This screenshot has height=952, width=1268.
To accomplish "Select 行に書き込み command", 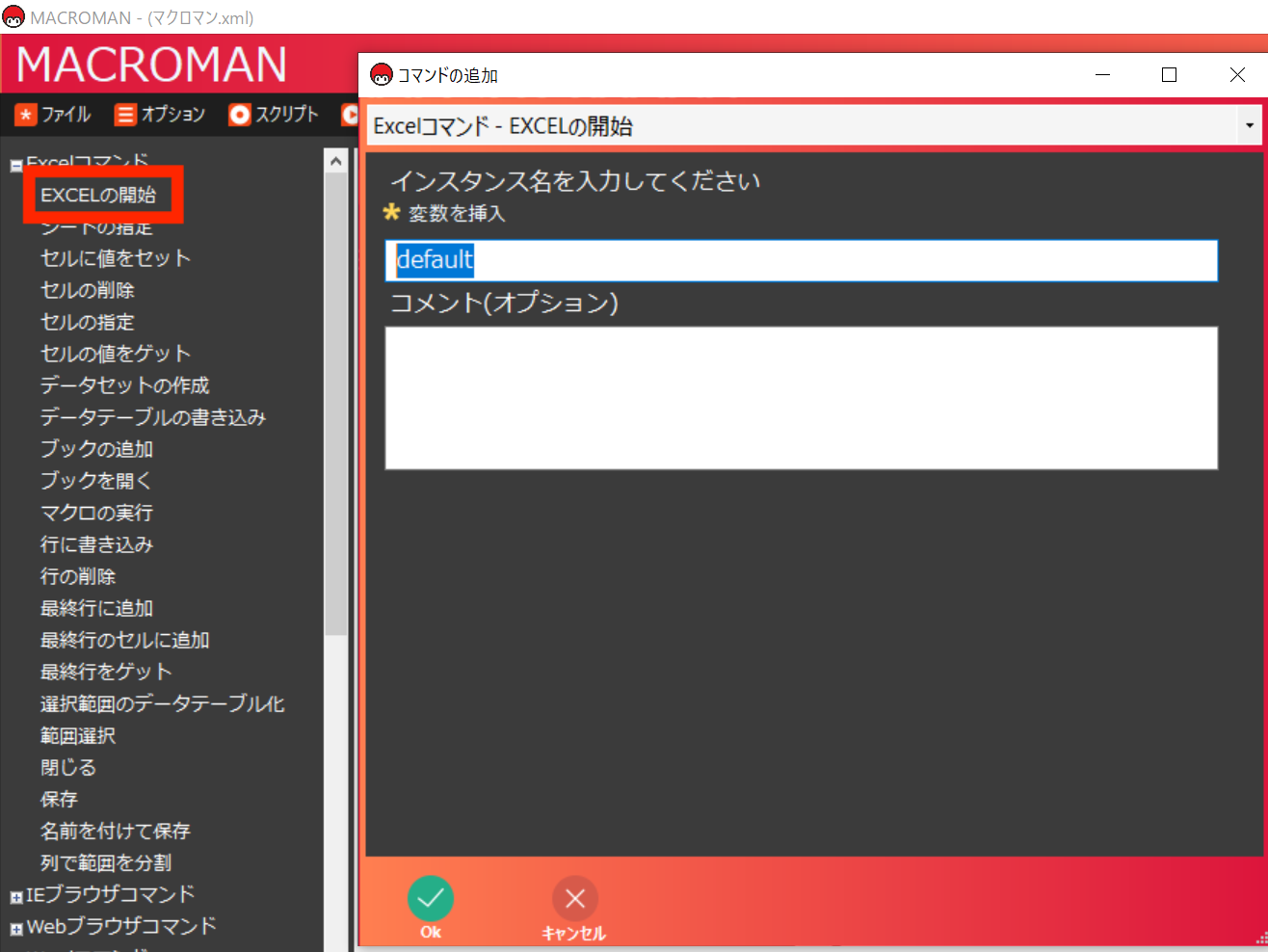I will pos(97,544).
